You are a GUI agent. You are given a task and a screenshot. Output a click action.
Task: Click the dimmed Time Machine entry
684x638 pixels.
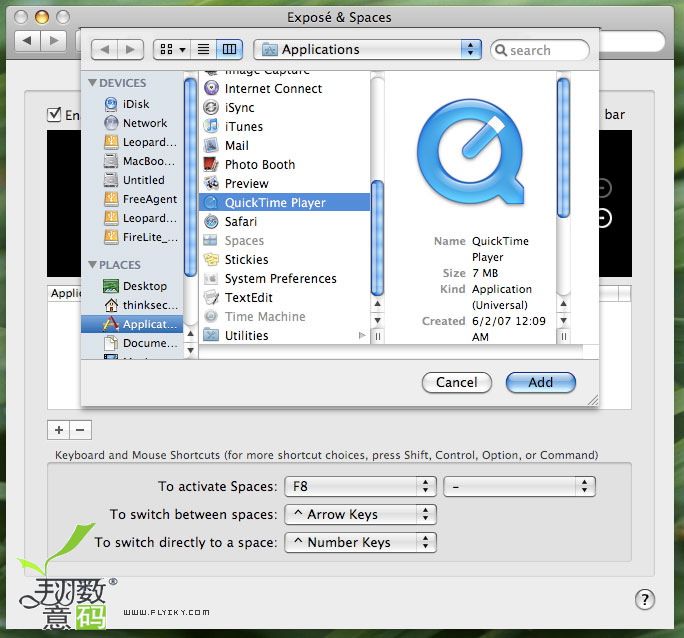tap(254, 317)
